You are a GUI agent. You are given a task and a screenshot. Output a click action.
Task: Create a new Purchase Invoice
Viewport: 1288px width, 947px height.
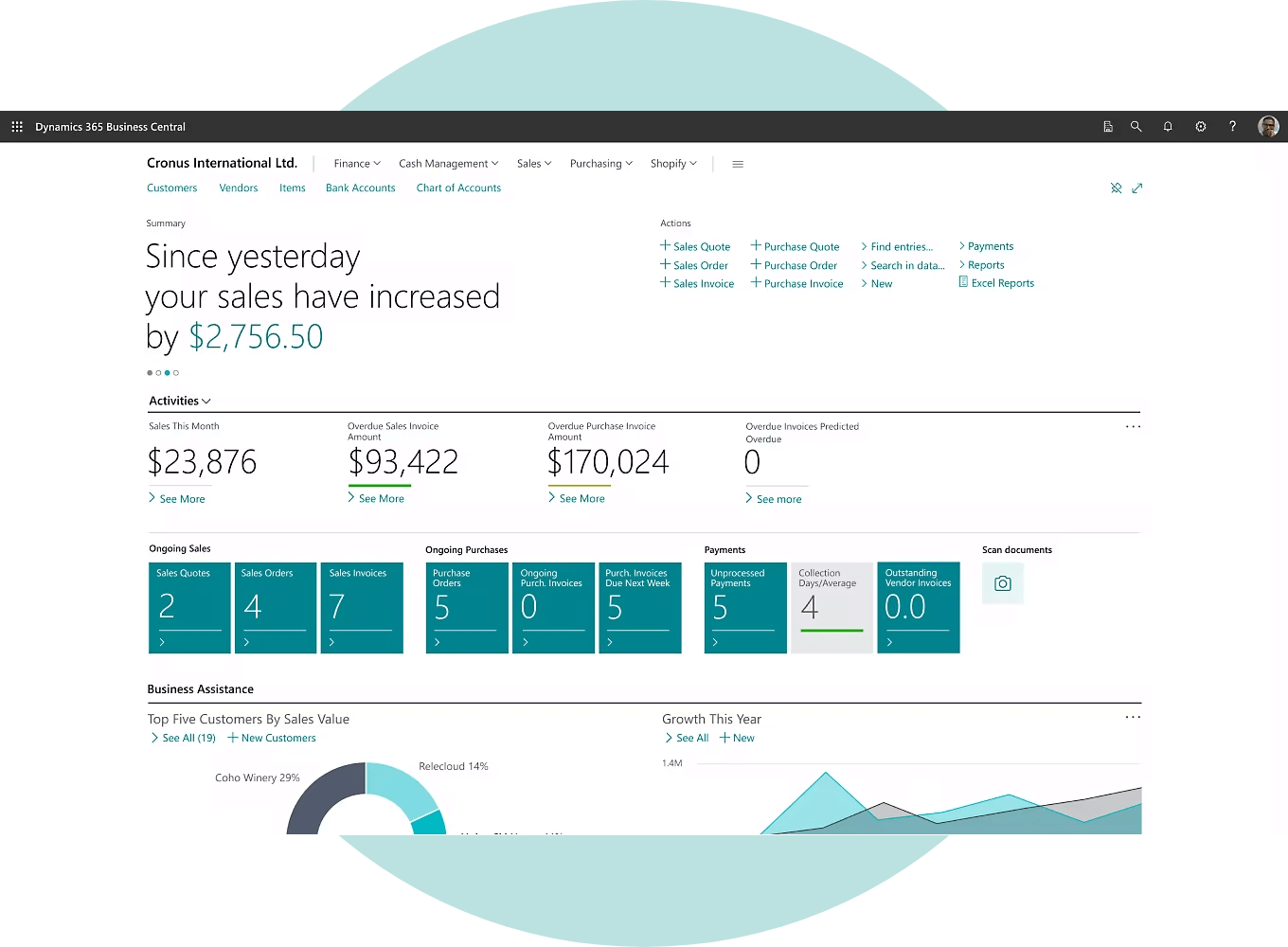tap(797, 283)
